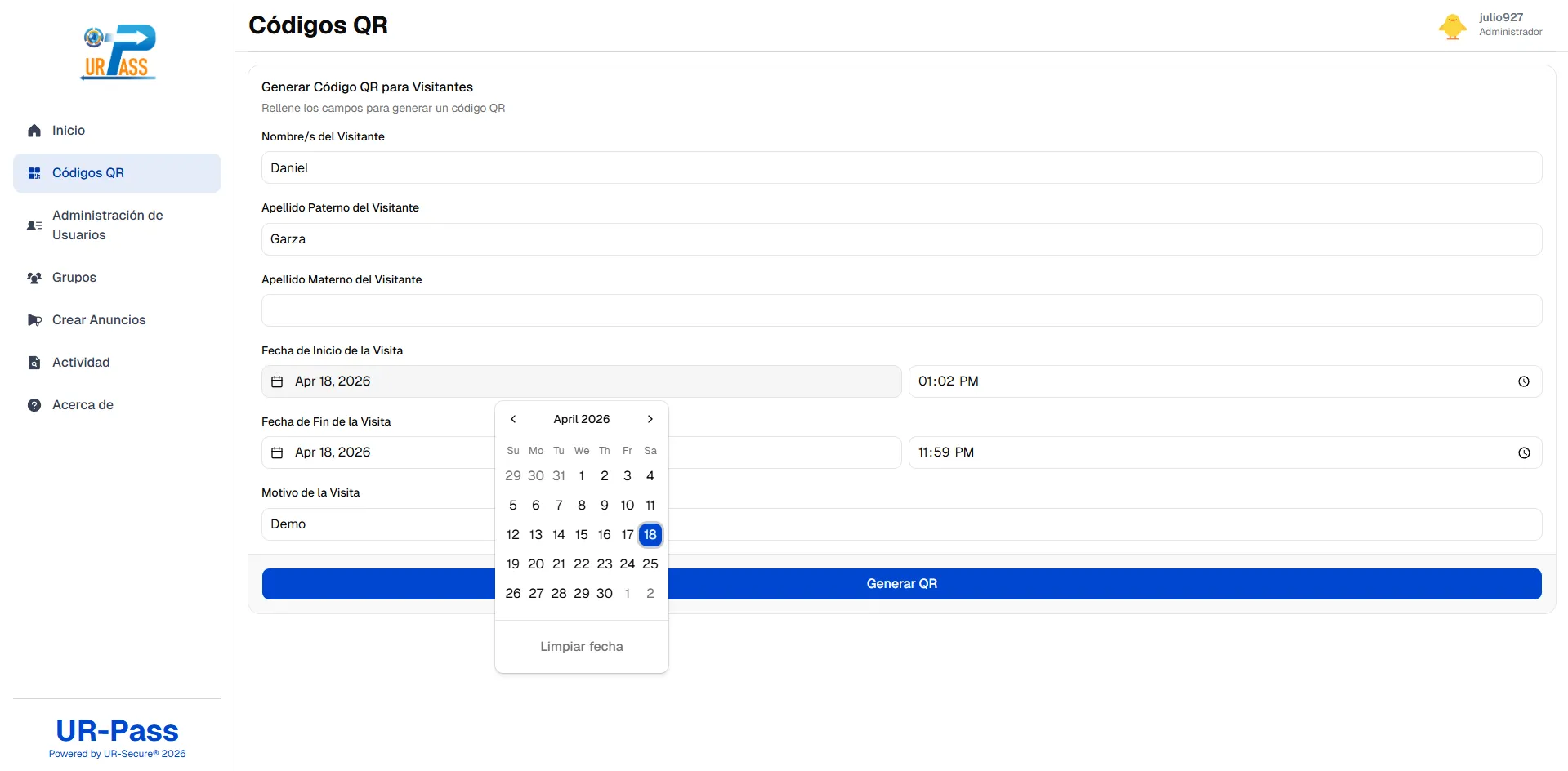
Task: Go to next month in the calendar
Action: point(650,419)
